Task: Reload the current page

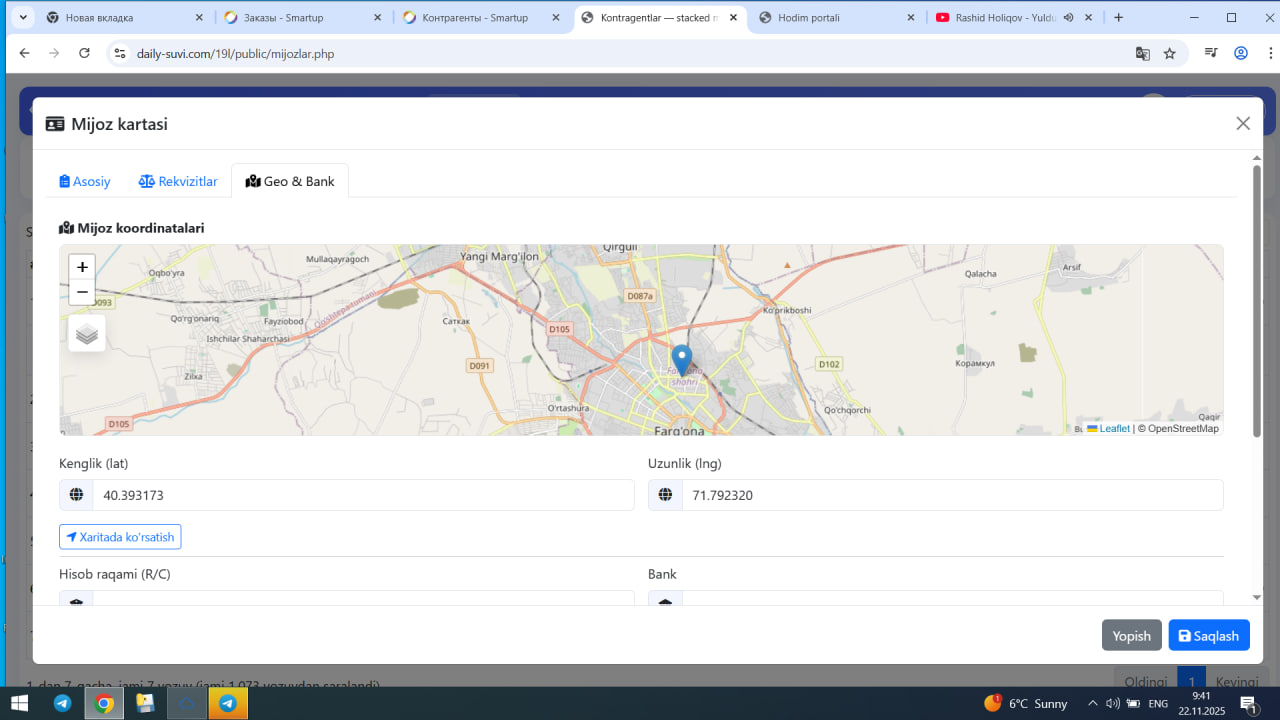Action: (84, 54)
